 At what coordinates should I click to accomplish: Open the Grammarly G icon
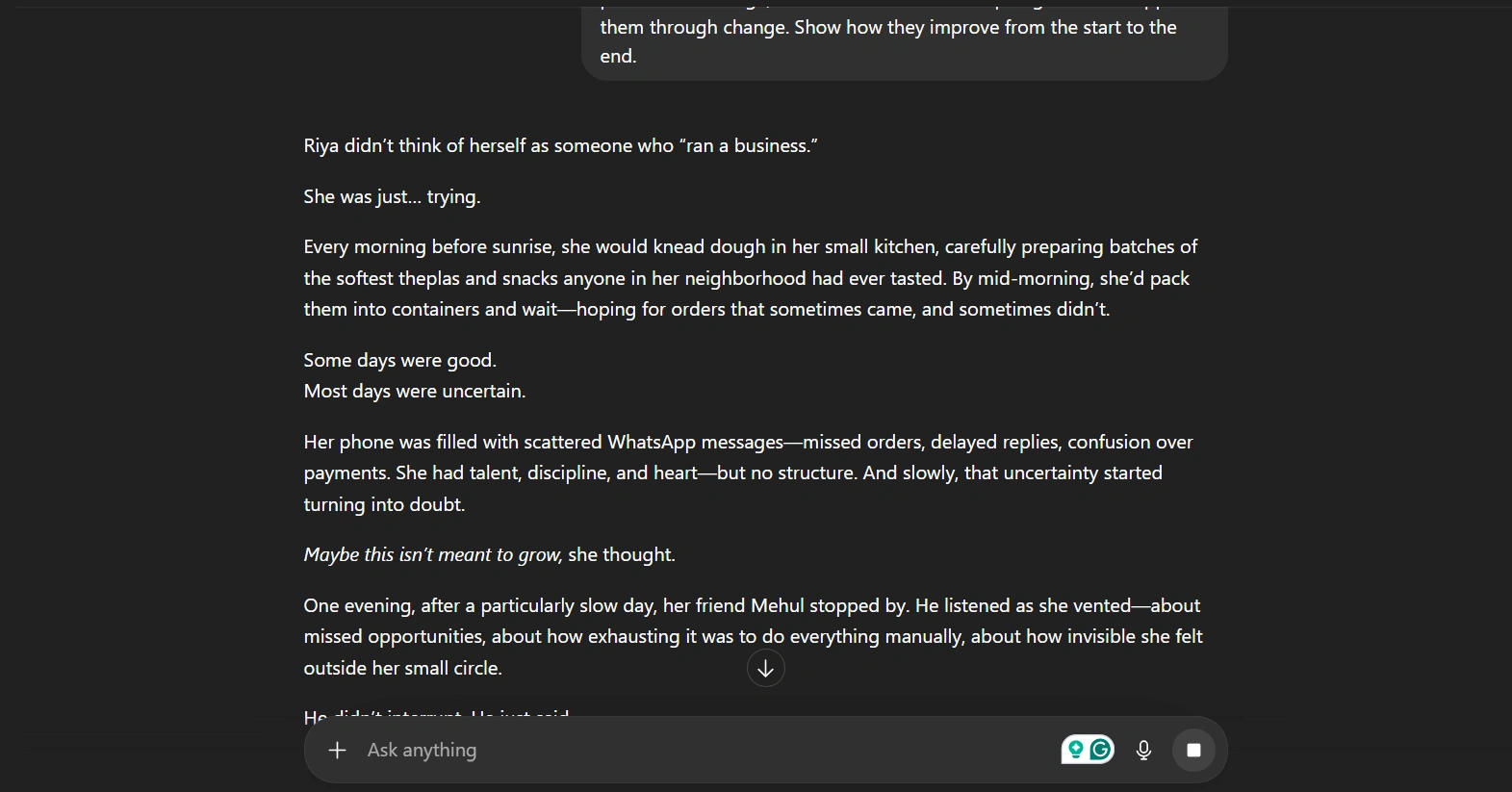(1101, 750)
